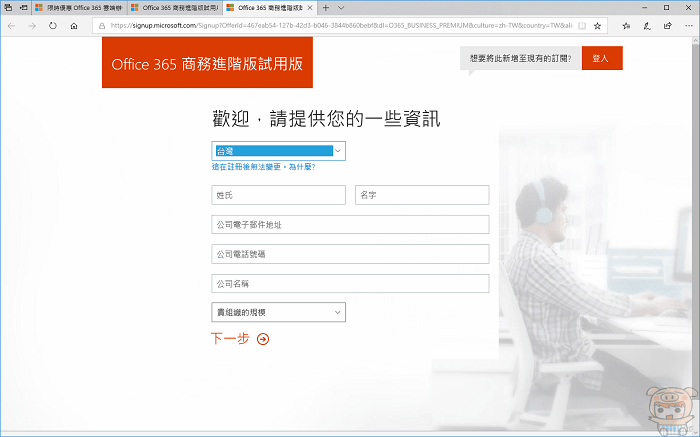Open the 這在註冊後無法變更,為什麼? link

[263, 167]
